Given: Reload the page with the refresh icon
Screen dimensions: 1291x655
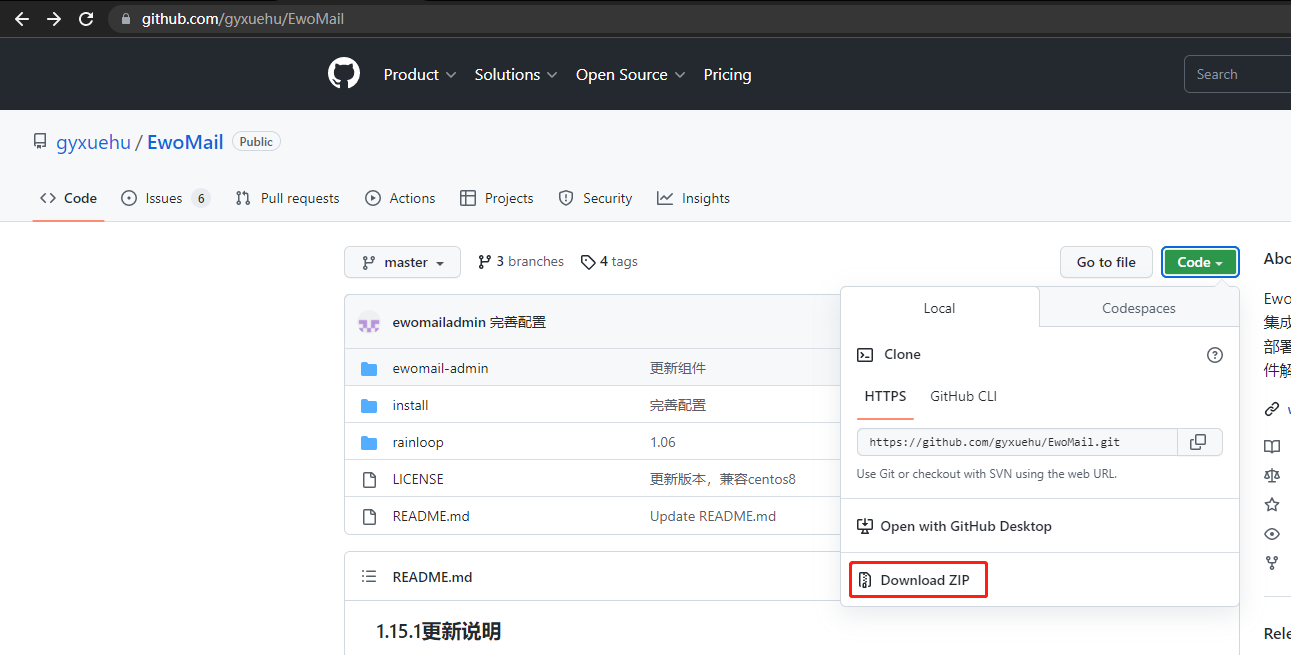Looking at the screenshot, I should click(x=86, y=19).
